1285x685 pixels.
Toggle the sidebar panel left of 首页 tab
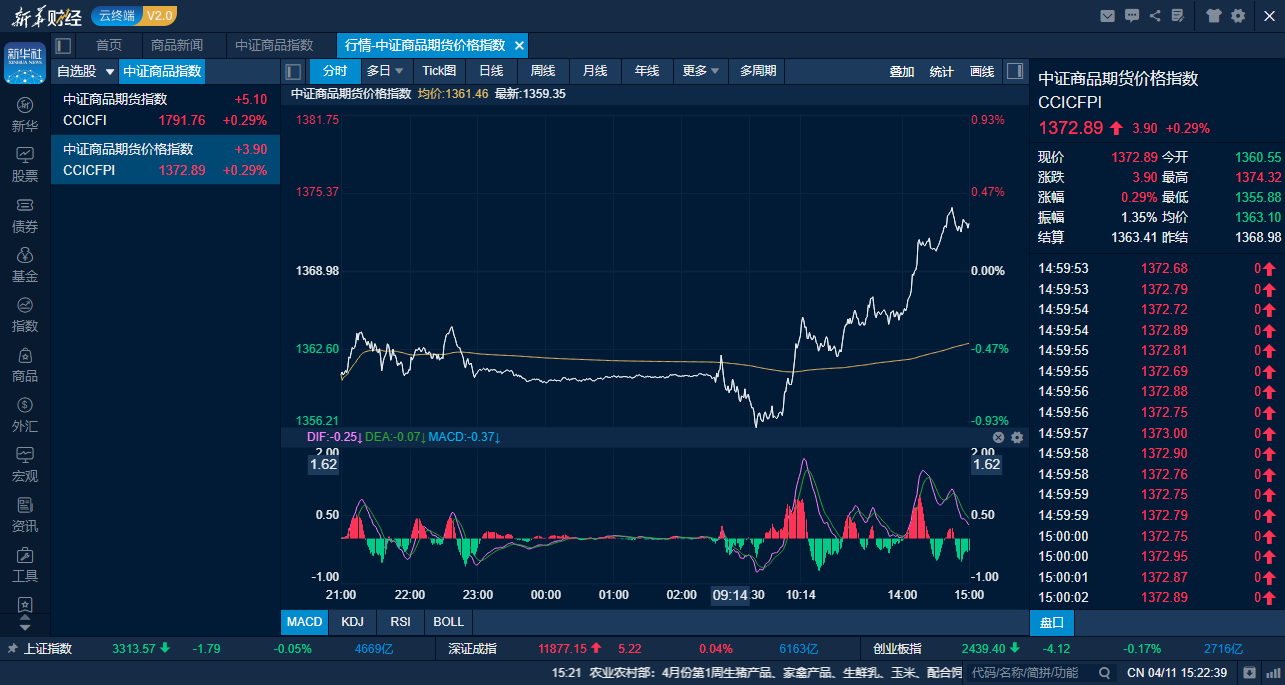(64, 45)
